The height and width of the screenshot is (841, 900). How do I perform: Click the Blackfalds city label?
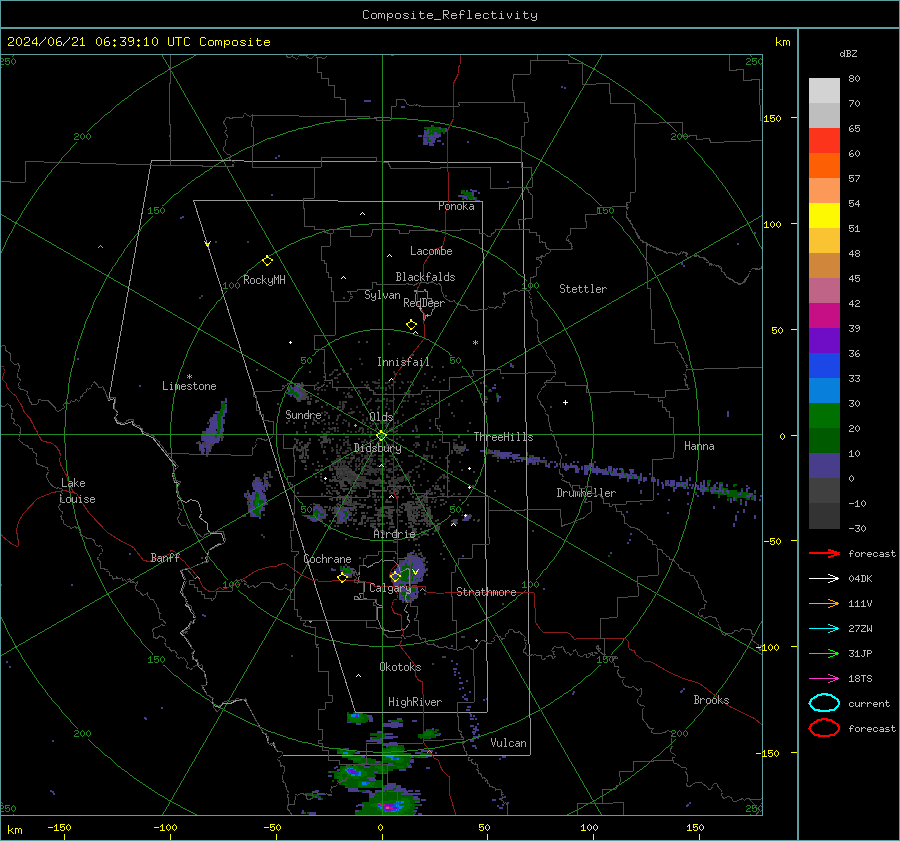click(x=425, y=277)
